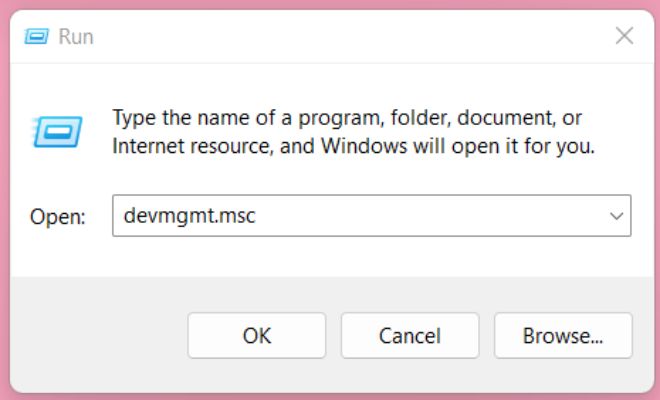Click the Cancel button
Screen dimensions: 660x400
point(410,336)
